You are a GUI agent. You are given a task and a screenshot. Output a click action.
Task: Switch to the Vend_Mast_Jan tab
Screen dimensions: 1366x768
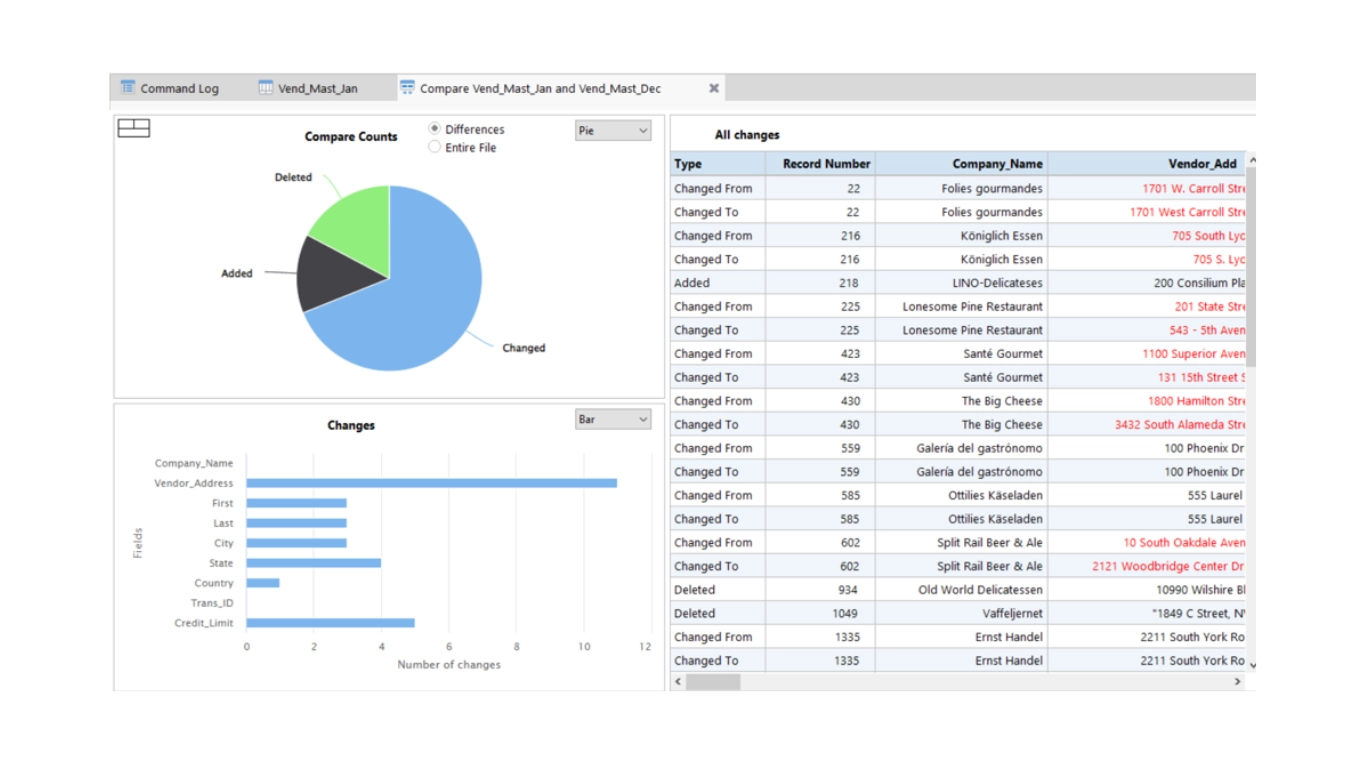[309, 88]
